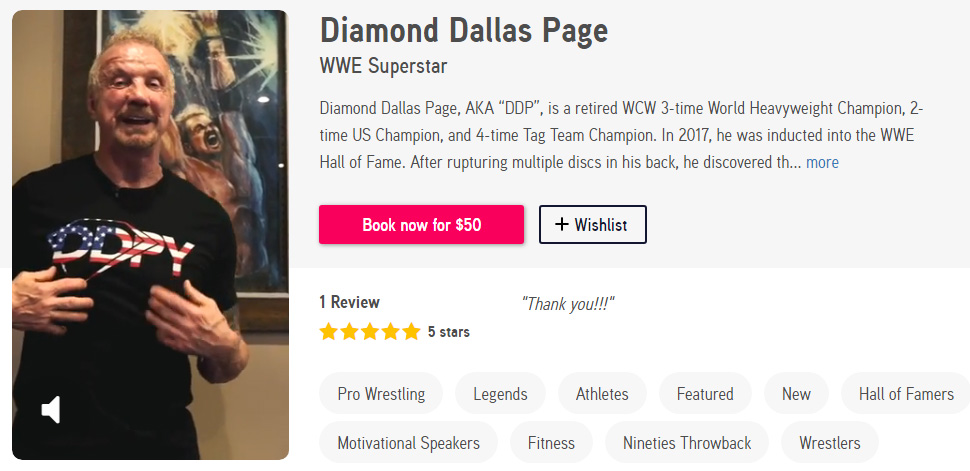The width and height of the screenshot is (970, 471).
Task: Open the Pro Wrestling category tag
Action: 381,393
